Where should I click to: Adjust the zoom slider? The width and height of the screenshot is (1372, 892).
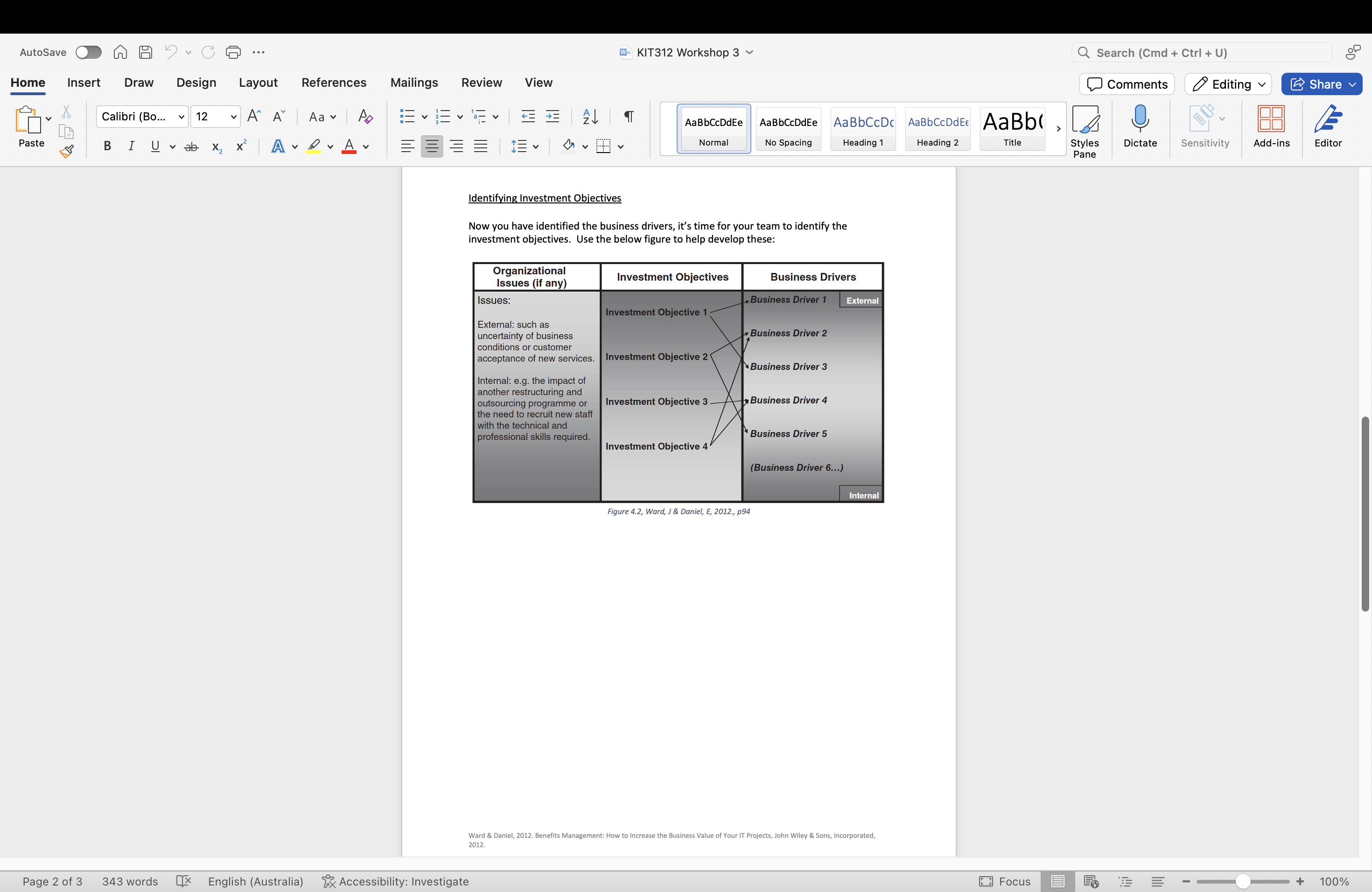pyautogui.click(x=1242, y=881)
